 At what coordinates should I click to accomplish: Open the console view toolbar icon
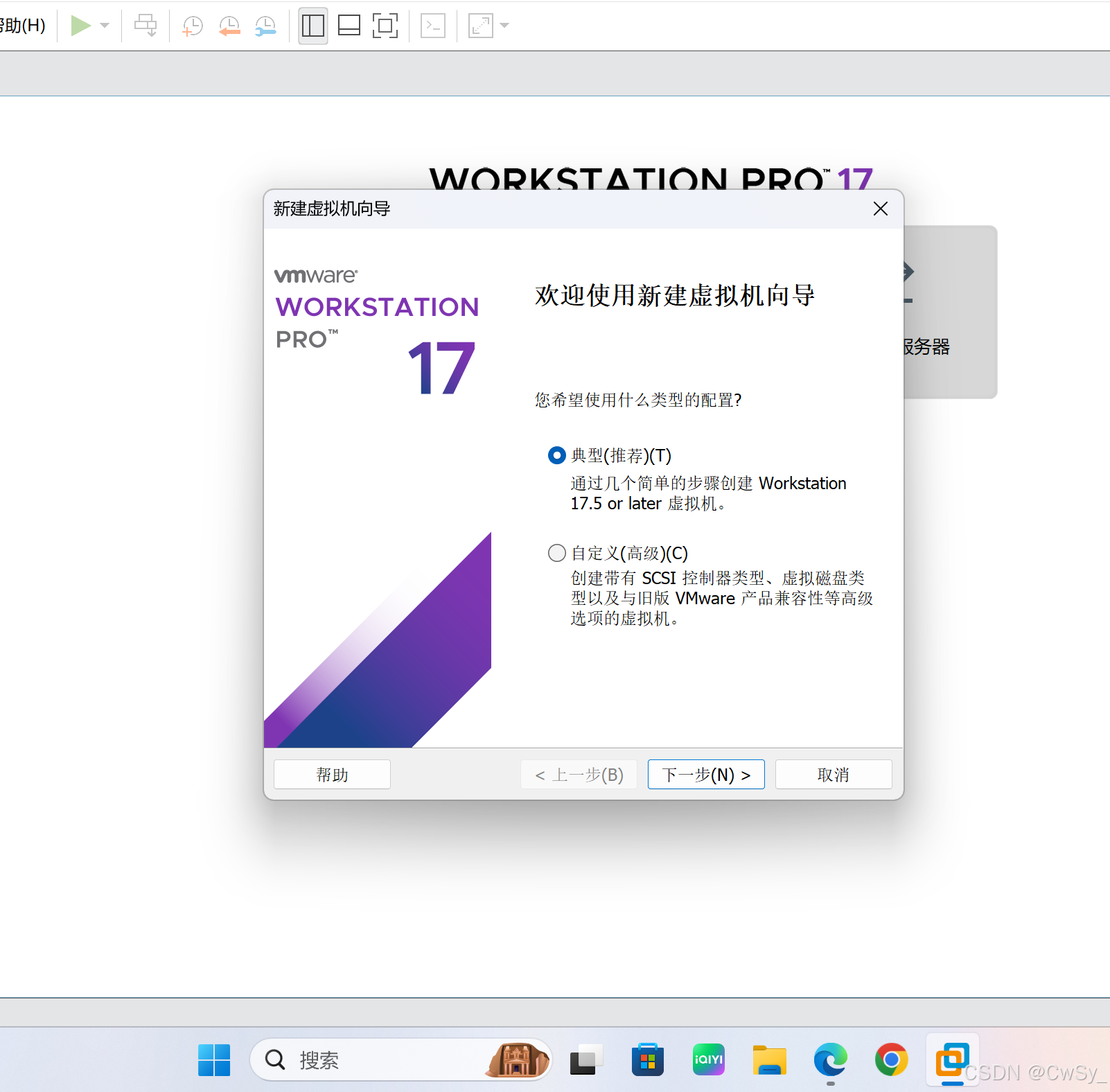pyautogui.click(x=433, y=26)
